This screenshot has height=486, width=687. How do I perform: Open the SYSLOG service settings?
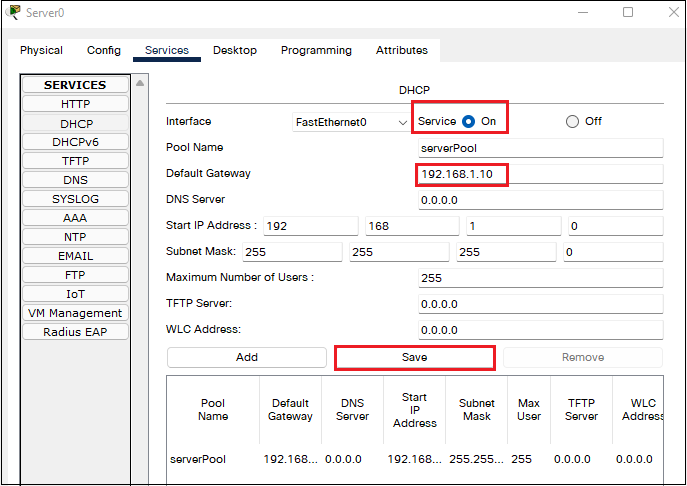pyautogui.click(x=75, y=199)
